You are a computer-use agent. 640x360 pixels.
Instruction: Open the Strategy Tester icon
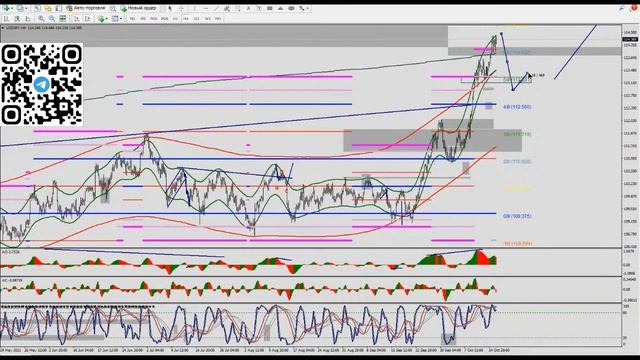[x=112, y=8]
